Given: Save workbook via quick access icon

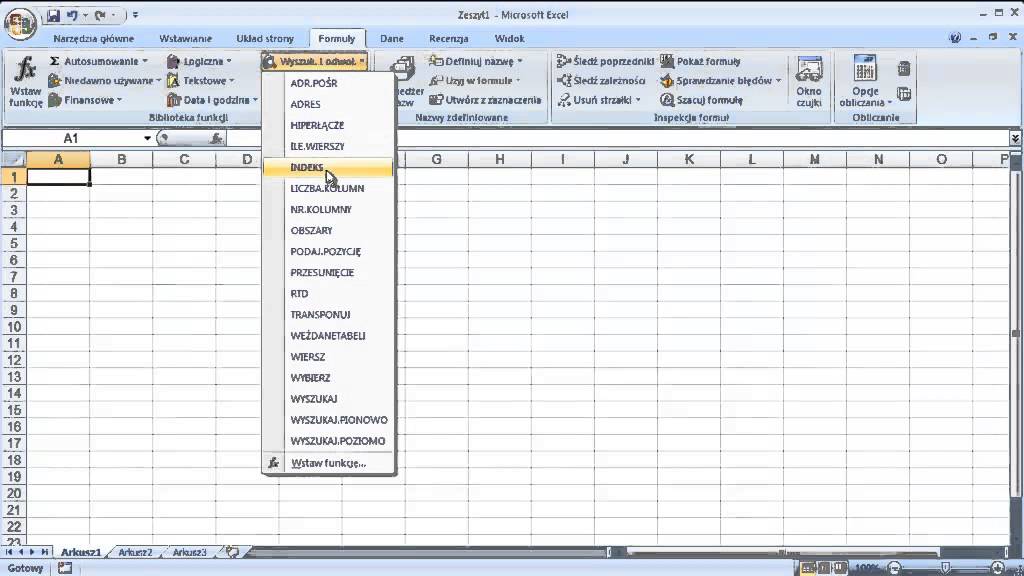Looking at the screenshot, I should click(53, 15).
